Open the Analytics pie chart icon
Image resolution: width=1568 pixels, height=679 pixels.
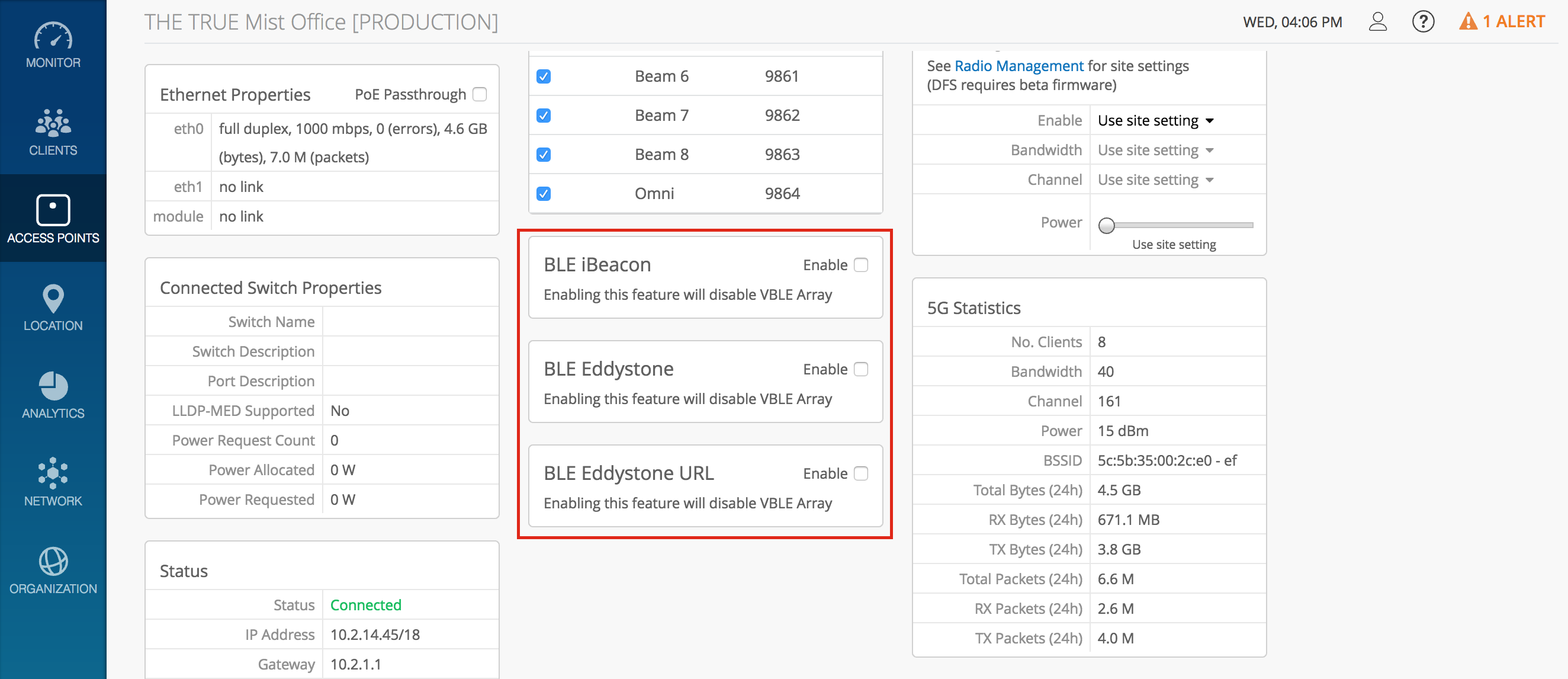[53, 386]
